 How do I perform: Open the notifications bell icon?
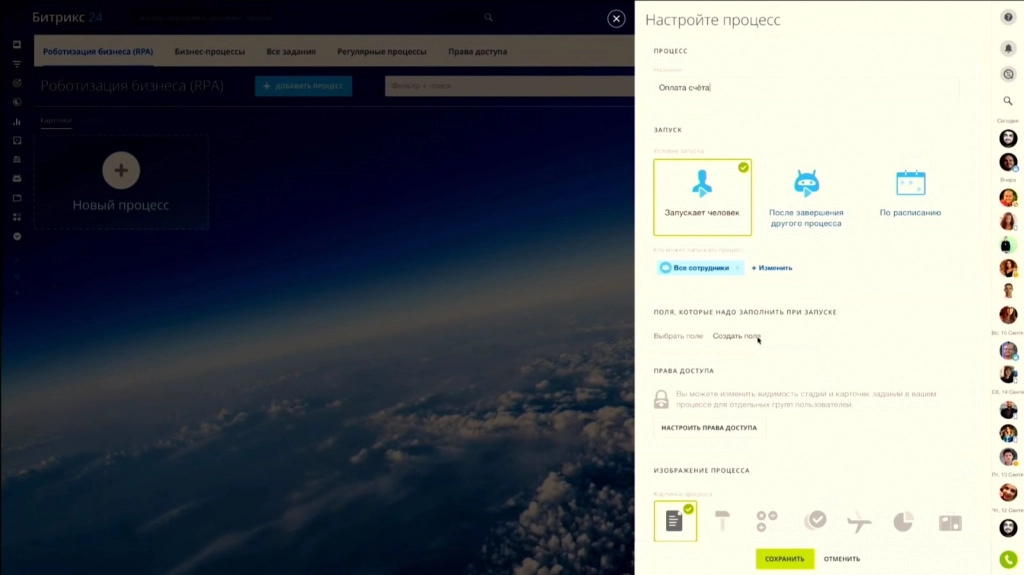point(1008,48)
